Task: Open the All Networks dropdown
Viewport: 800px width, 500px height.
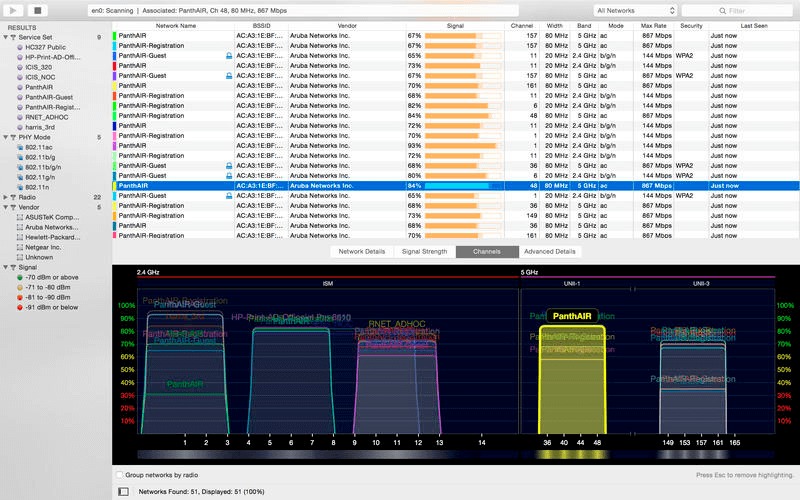Action: pos(635,11)
